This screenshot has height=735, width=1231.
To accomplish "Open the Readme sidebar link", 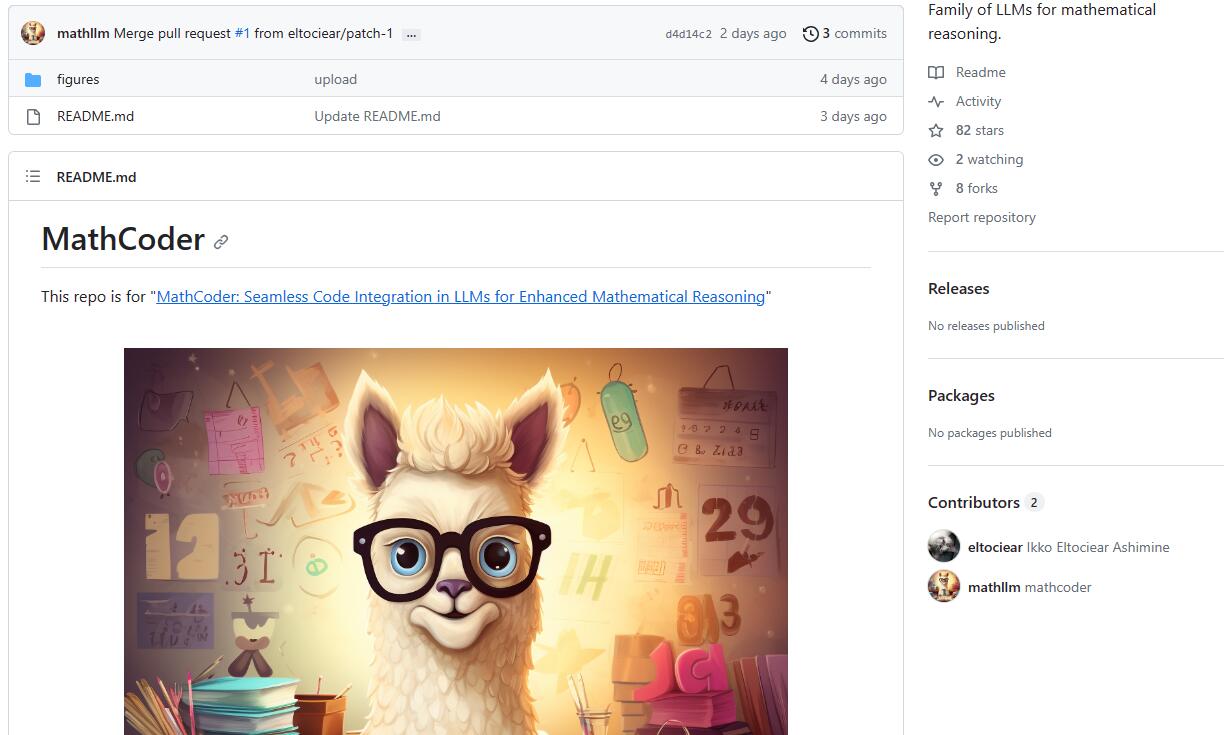I will point(980,72).
